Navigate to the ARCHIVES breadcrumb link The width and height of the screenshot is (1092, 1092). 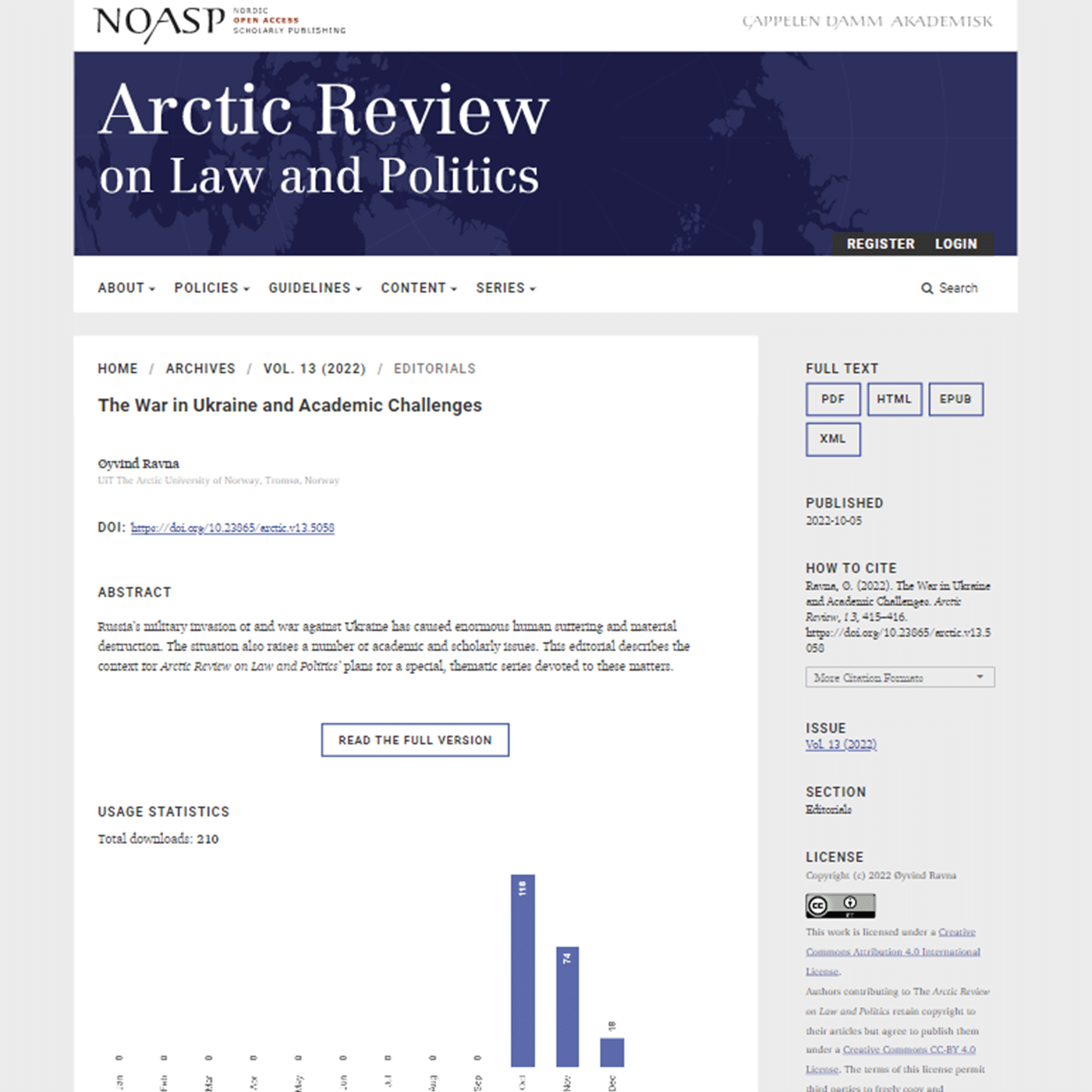coord(200,368)
